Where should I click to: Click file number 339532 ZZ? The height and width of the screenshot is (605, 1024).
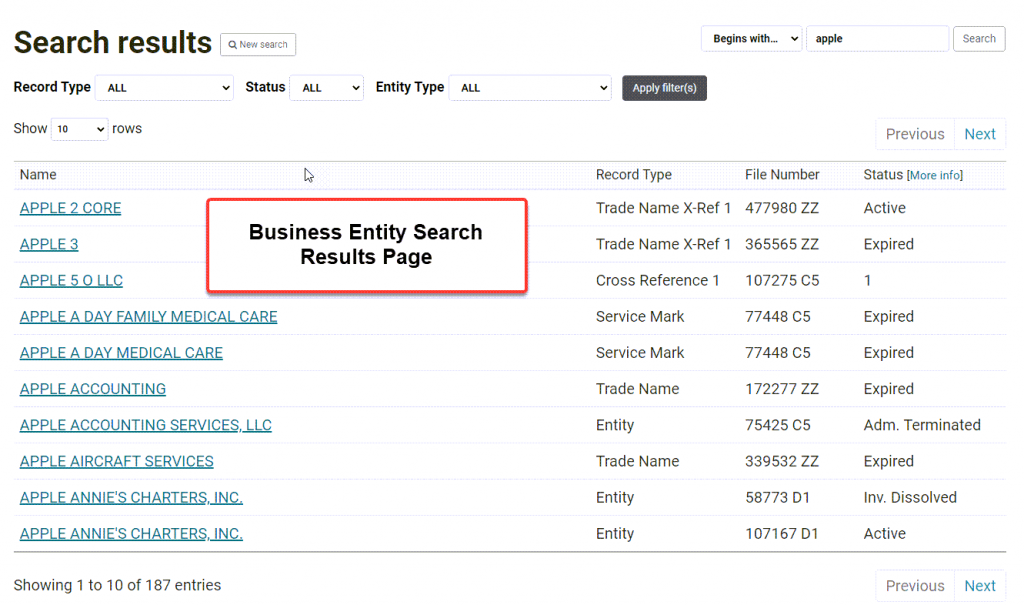(x=782, y=461)
